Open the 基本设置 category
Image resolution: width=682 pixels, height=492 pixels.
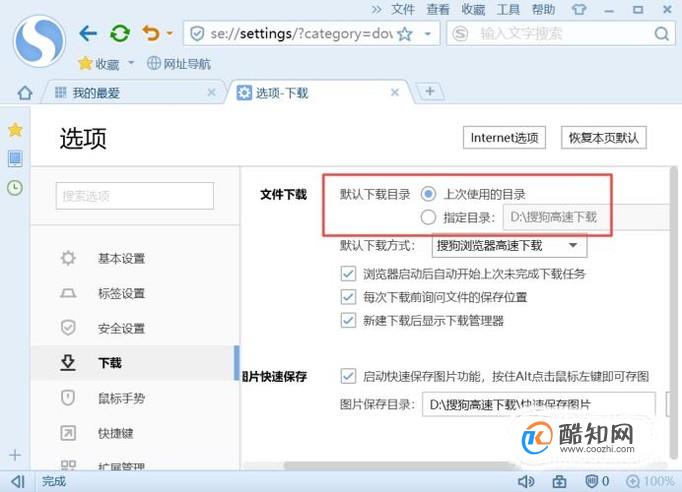click(x=135, y=258)
